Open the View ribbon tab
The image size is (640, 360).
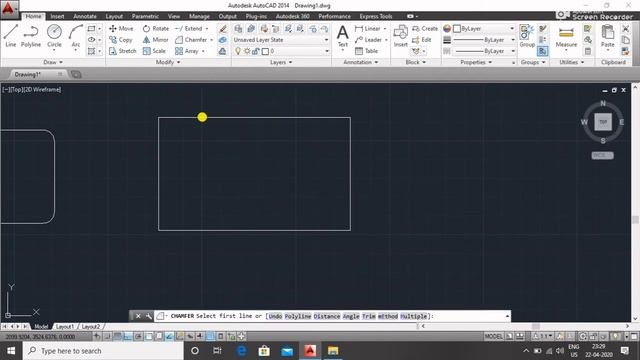tap(174, 16)
